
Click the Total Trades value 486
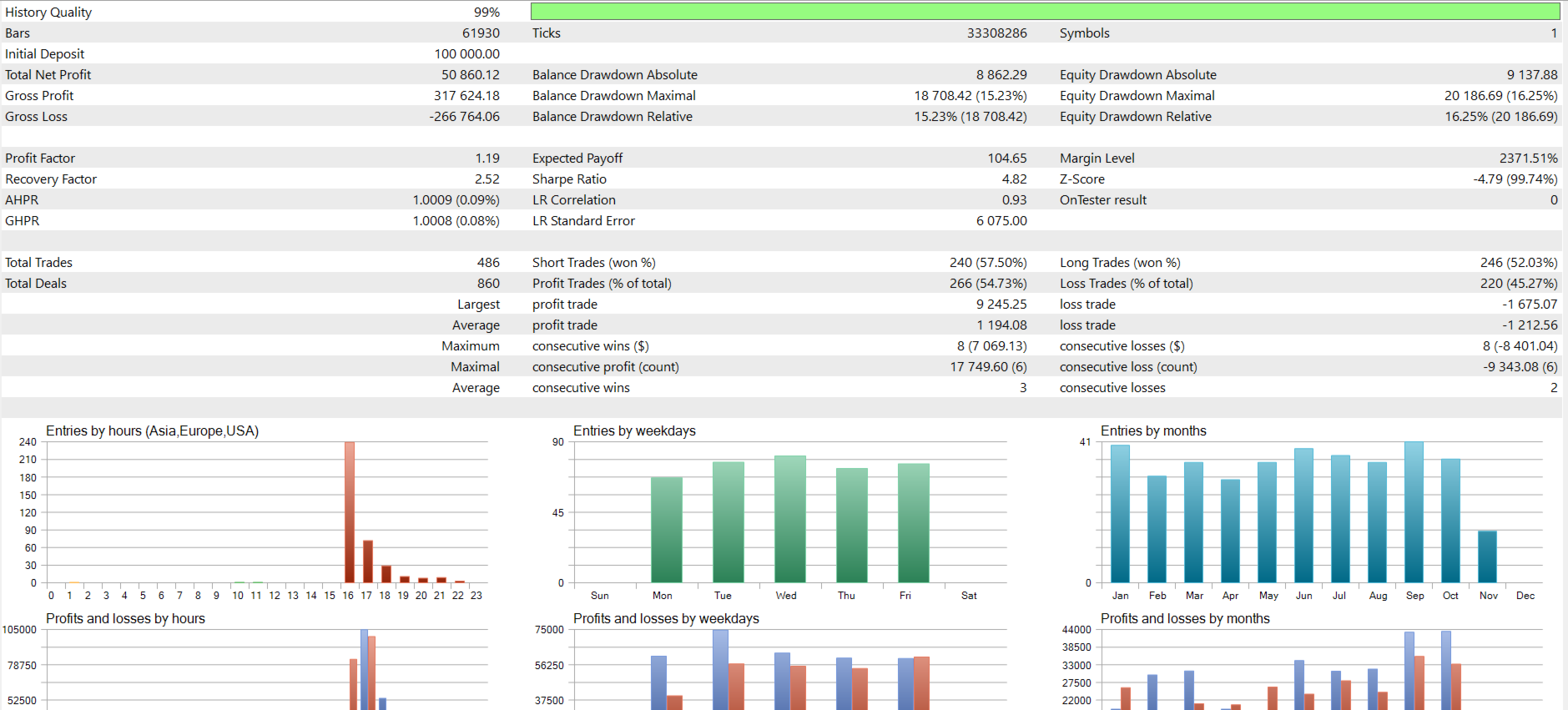pos(488,263)
